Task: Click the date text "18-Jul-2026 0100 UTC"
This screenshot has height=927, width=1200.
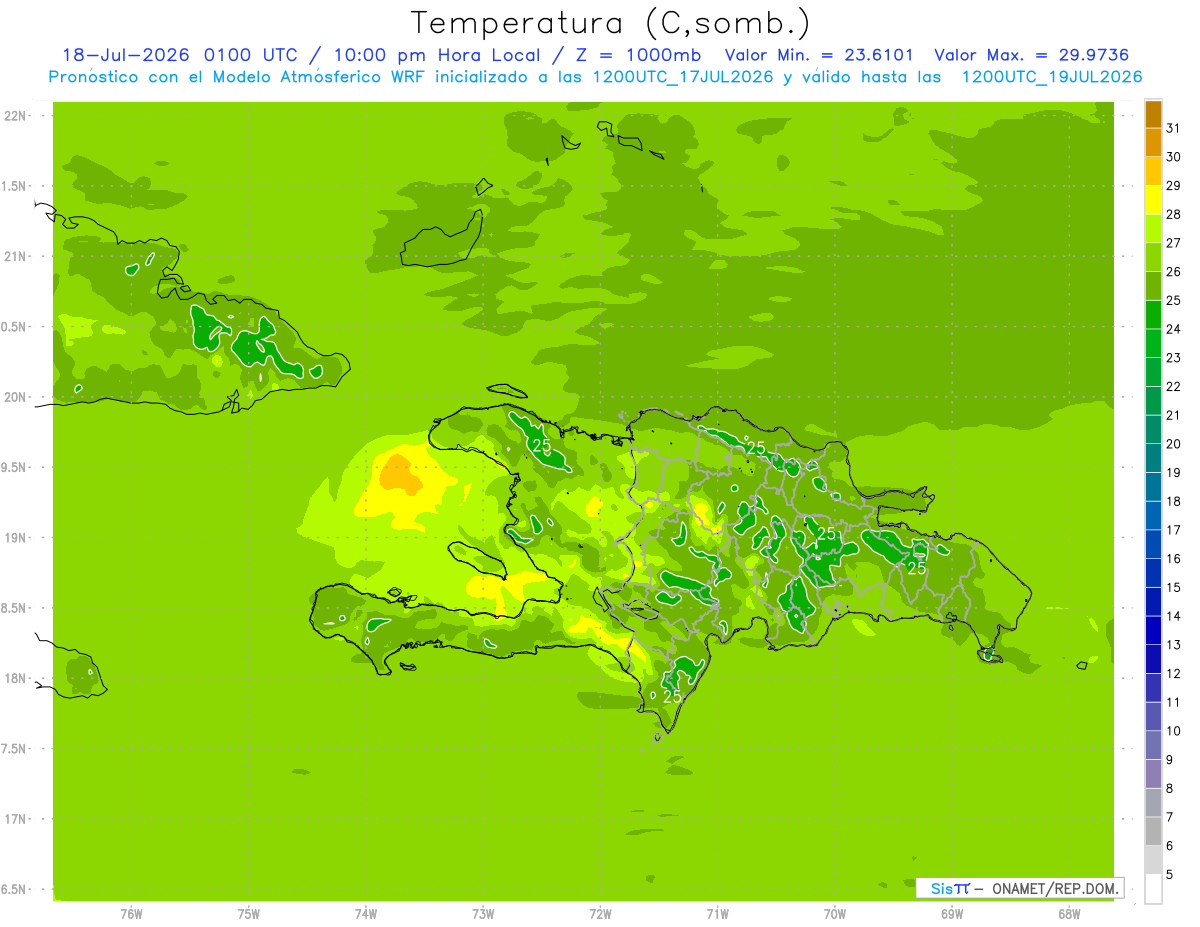Action: pyautogui.click(x=179, y=55)
